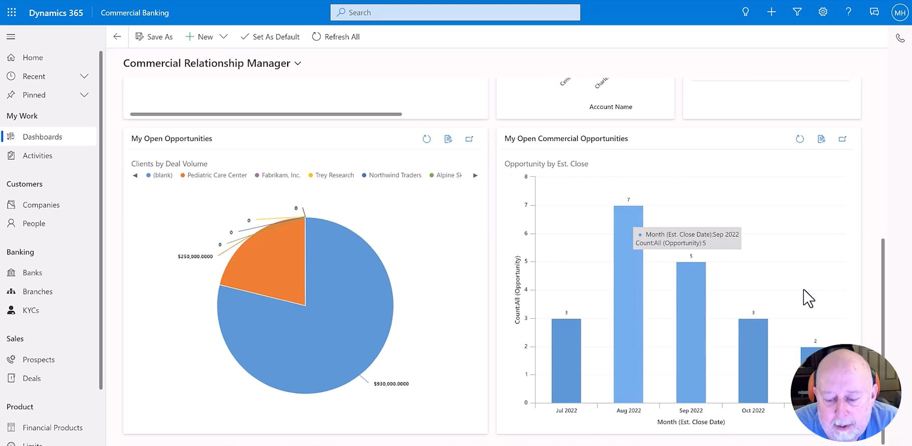Expand the Recent chevron

[84, 76]
